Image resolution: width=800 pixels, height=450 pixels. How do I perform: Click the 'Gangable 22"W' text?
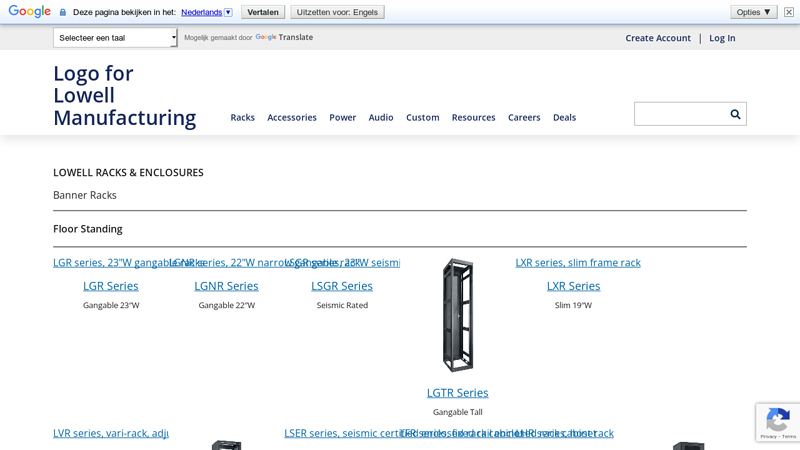[x=227, y=305]
